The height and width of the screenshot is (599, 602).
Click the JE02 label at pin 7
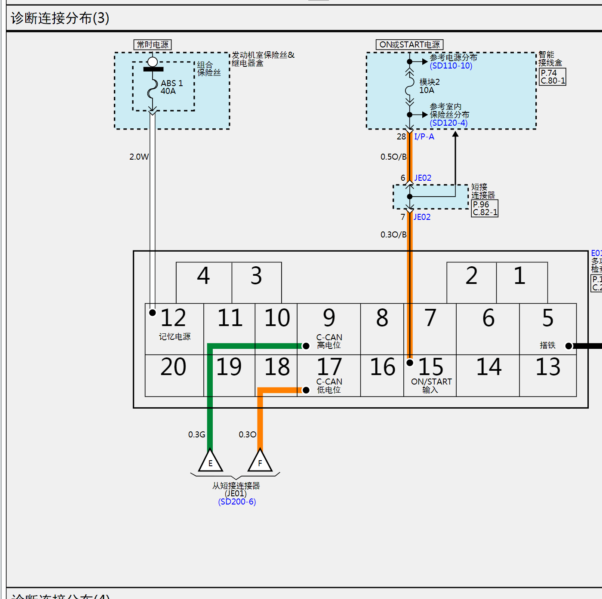click(x=422, y=217)
